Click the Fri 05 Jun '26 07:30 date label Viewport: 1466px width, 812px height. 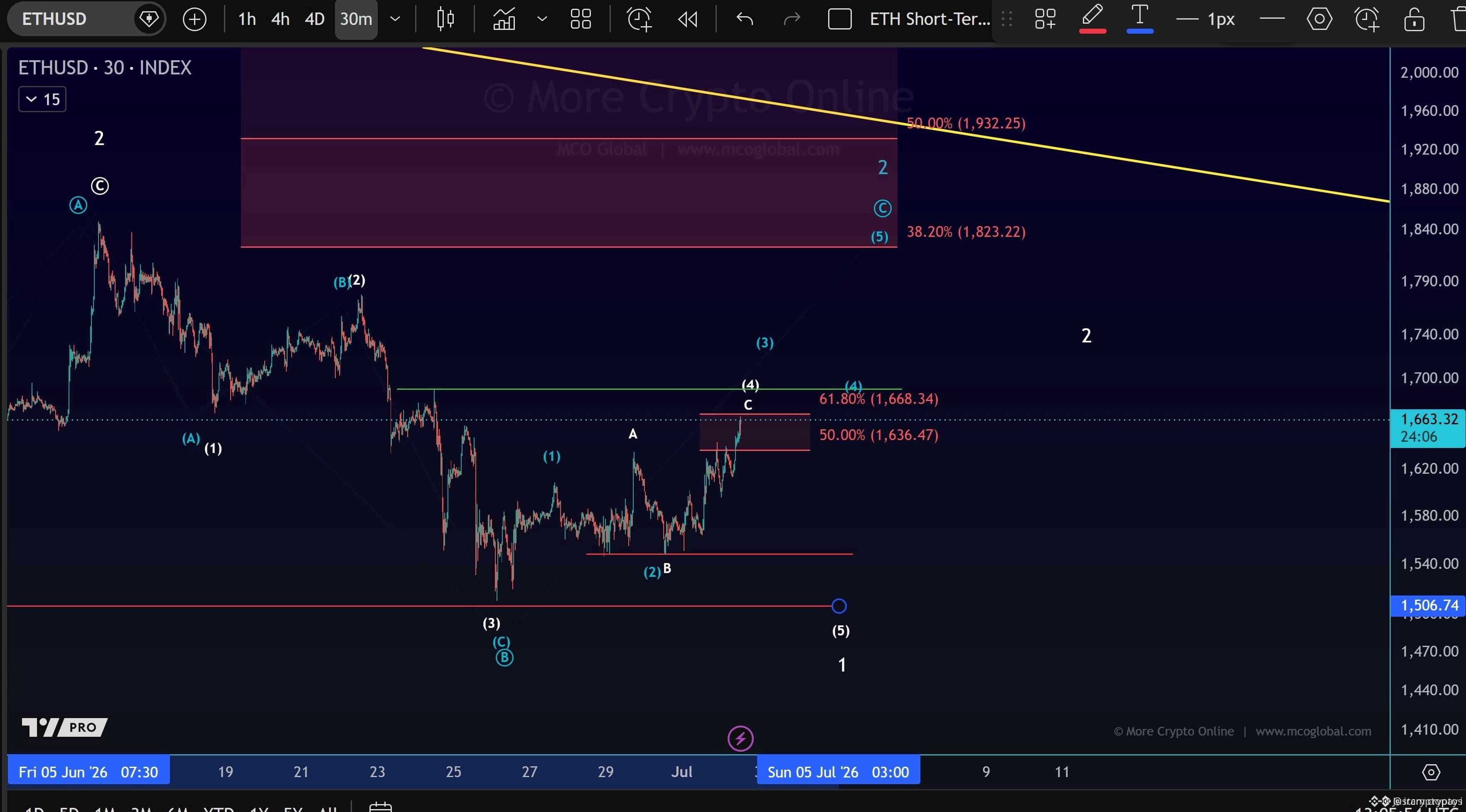[88, 772]
